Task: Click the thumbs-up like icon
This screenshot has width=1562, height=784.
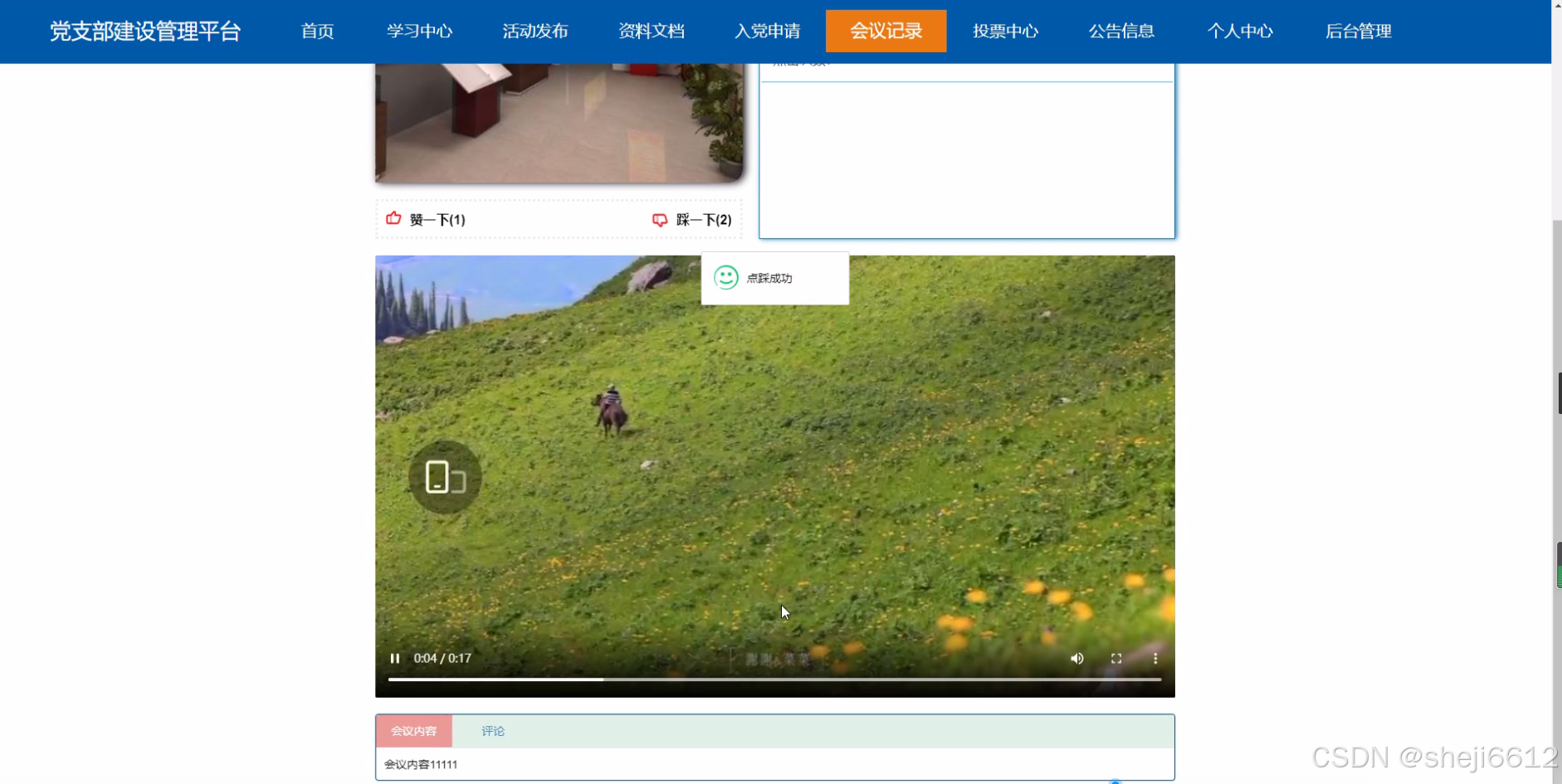Action: [x=393, y=218]
